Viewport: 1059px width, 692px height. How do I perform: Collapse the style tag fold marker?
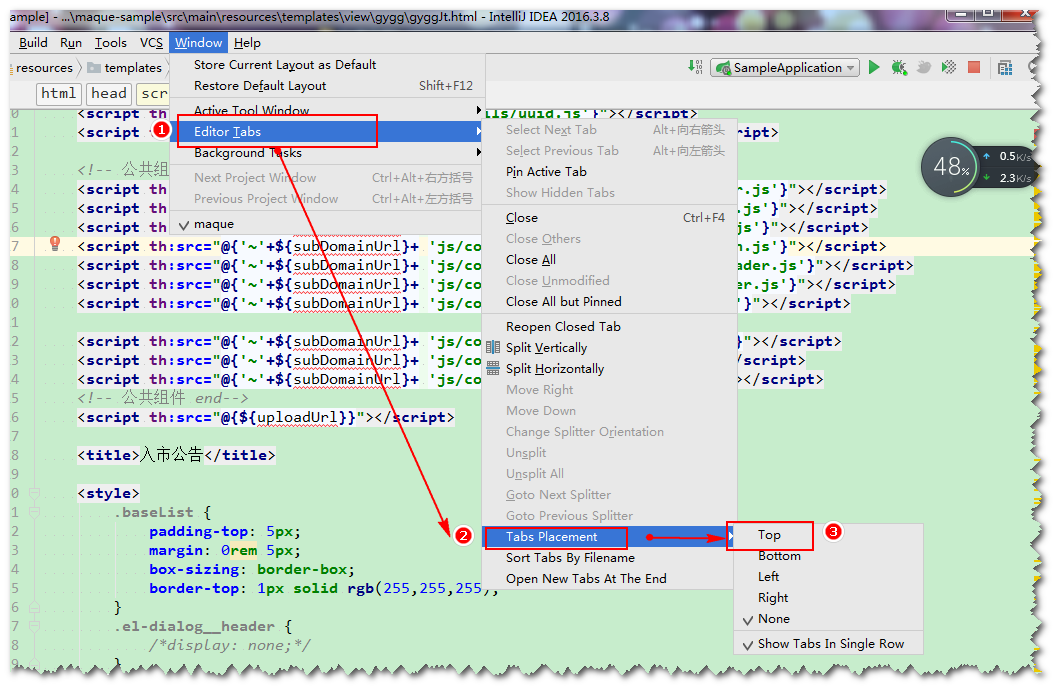[x=34, y=493]
